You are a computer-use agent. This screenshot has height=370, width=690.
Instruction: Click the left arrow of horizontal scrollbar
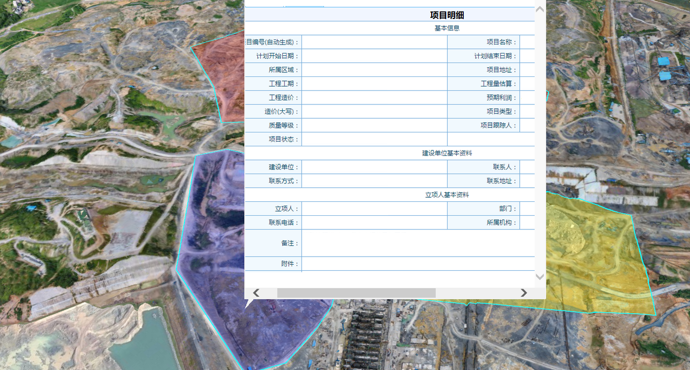256,293
